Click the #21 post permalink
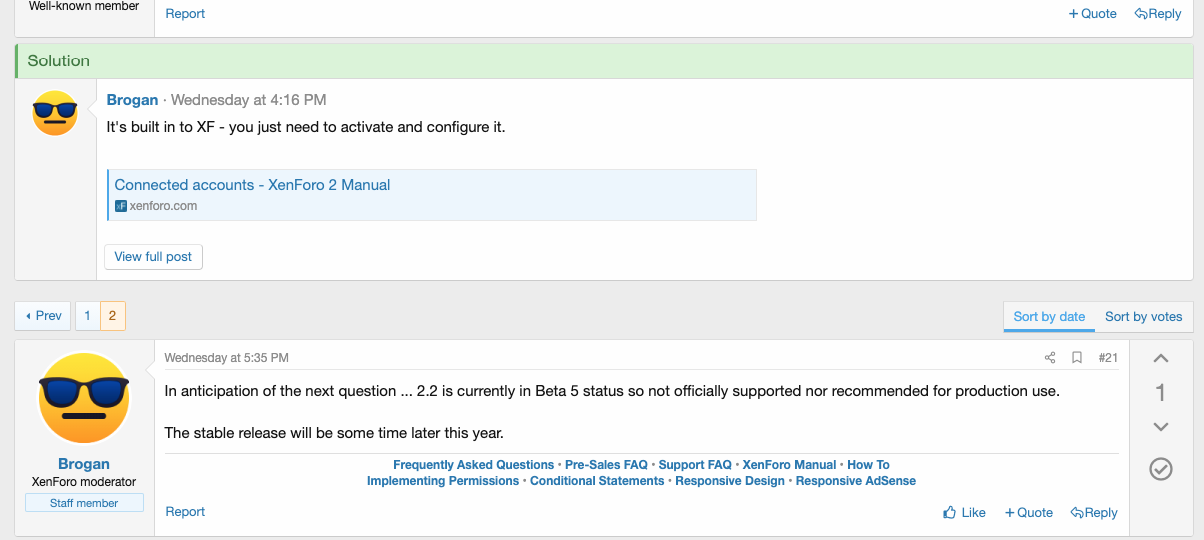Screen dimensions: 1204x540 pyautogui.click(x=1108, y=358)
